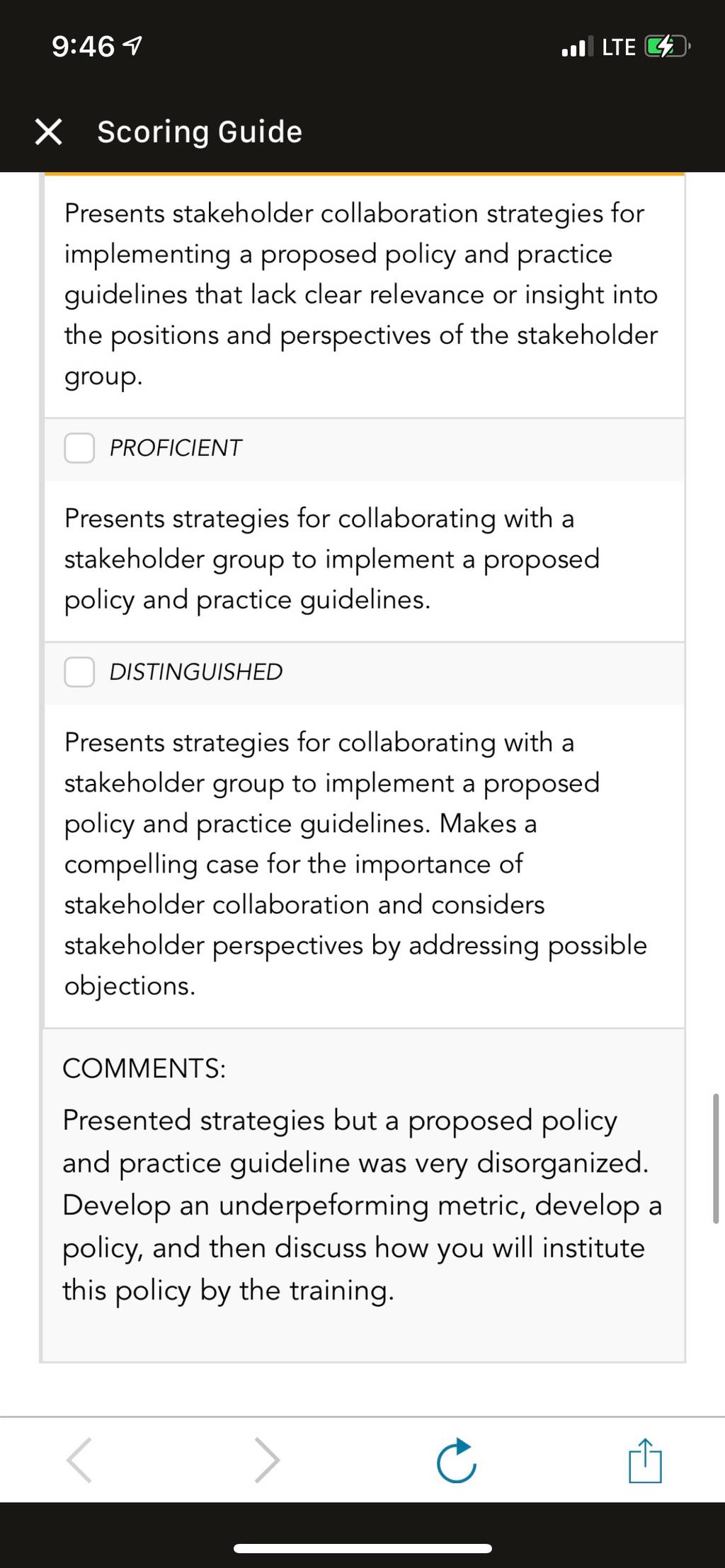Tap the battery charging status icon
Screen dimensions: 725x1568
[667, 47]
